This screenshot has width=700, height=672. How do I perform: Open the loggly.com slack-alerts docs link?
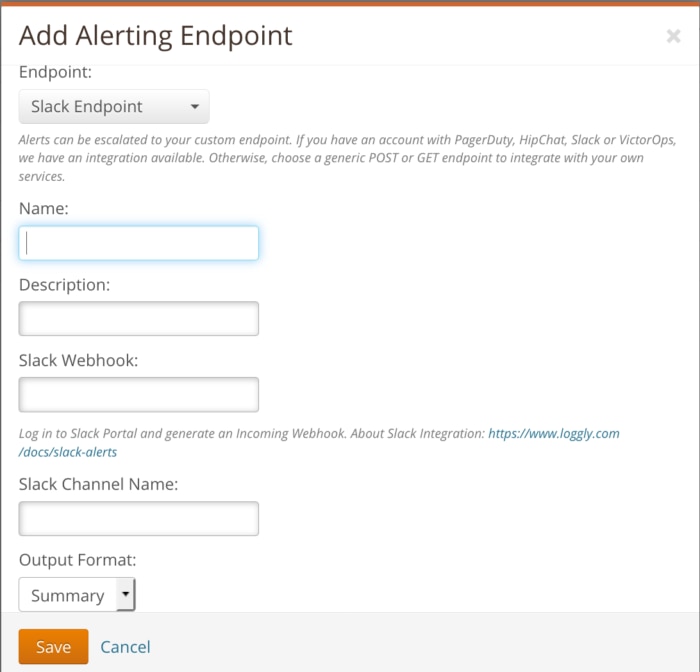coord(553,434)
